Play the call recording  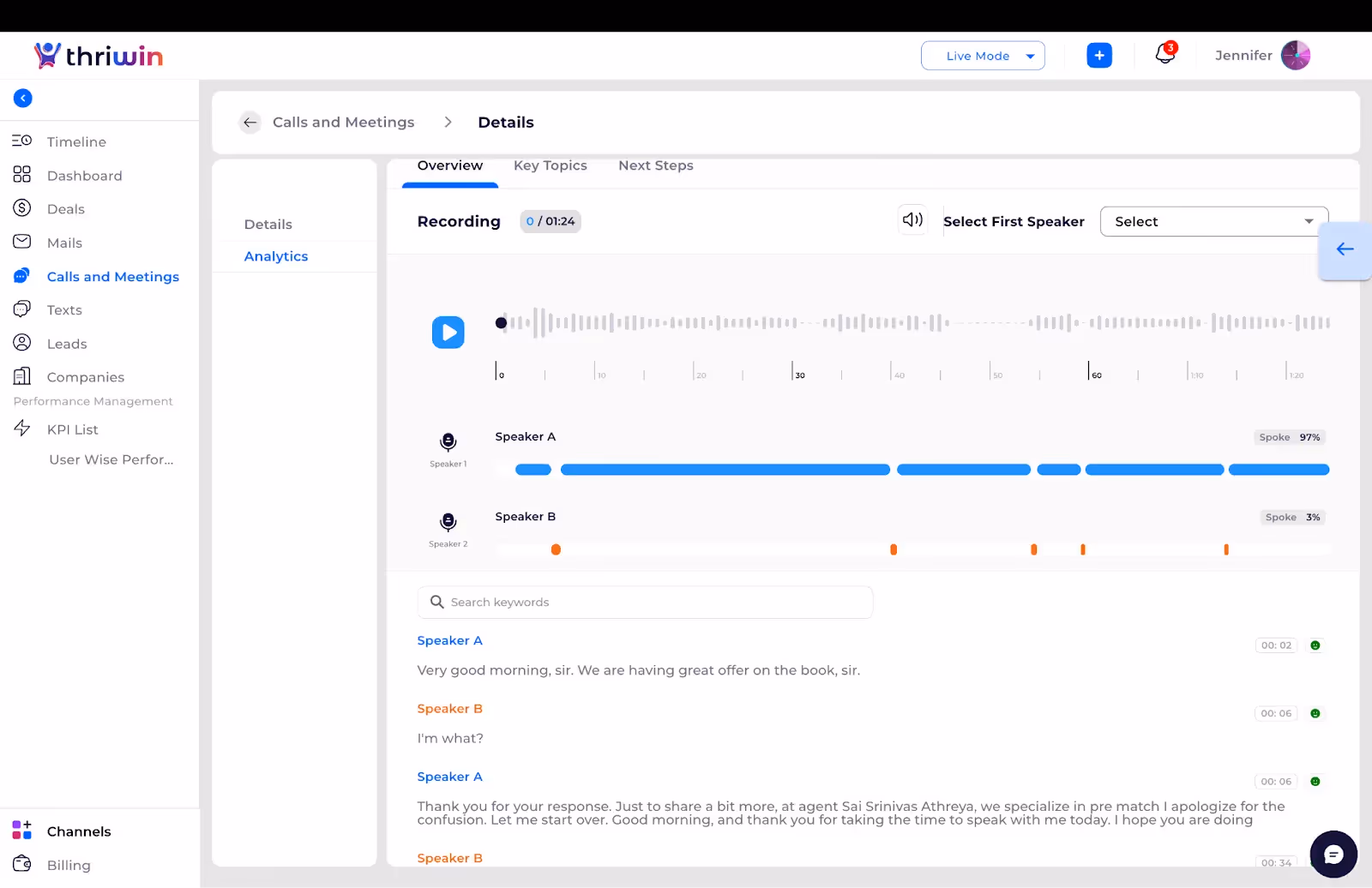point(448,333)
